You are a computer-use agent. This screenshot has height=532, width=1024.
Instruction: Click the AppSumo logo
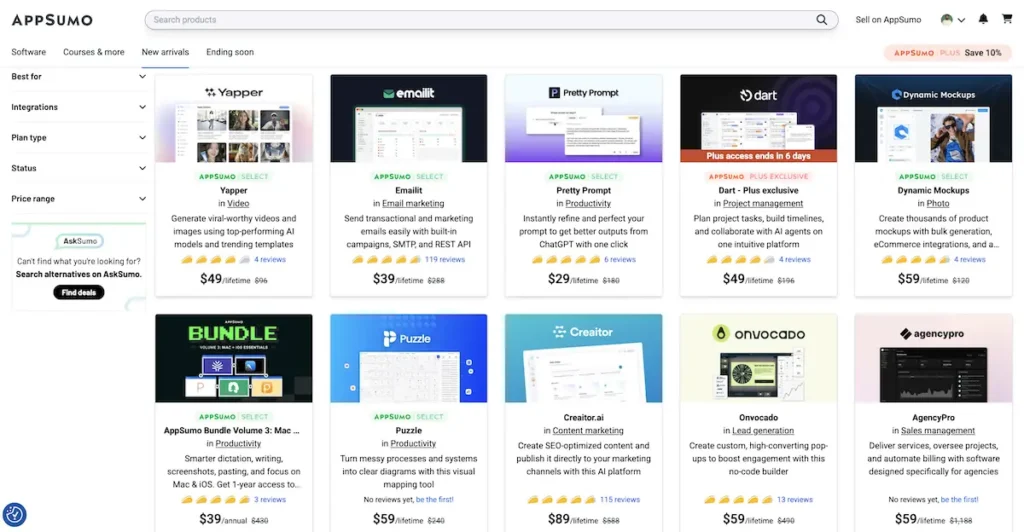[52, 20]
